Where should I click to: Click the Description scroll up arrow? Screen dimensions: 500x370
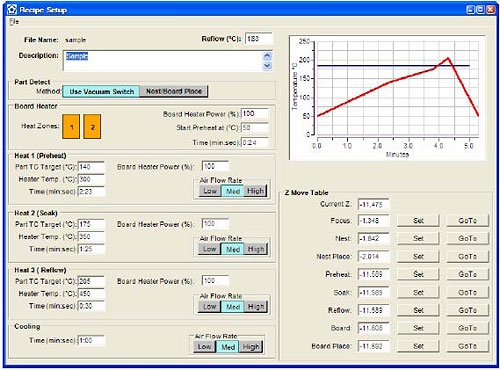[267, 56]
